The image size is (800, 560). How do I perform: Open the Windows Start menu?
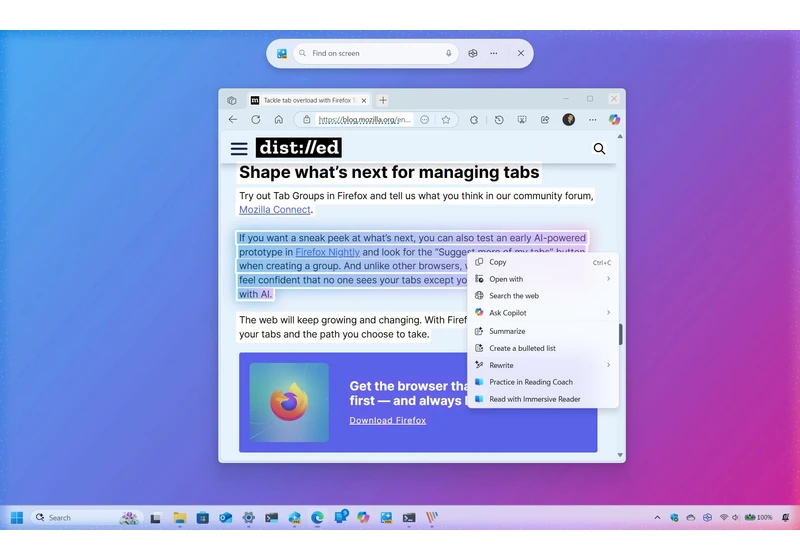[17, 518]
